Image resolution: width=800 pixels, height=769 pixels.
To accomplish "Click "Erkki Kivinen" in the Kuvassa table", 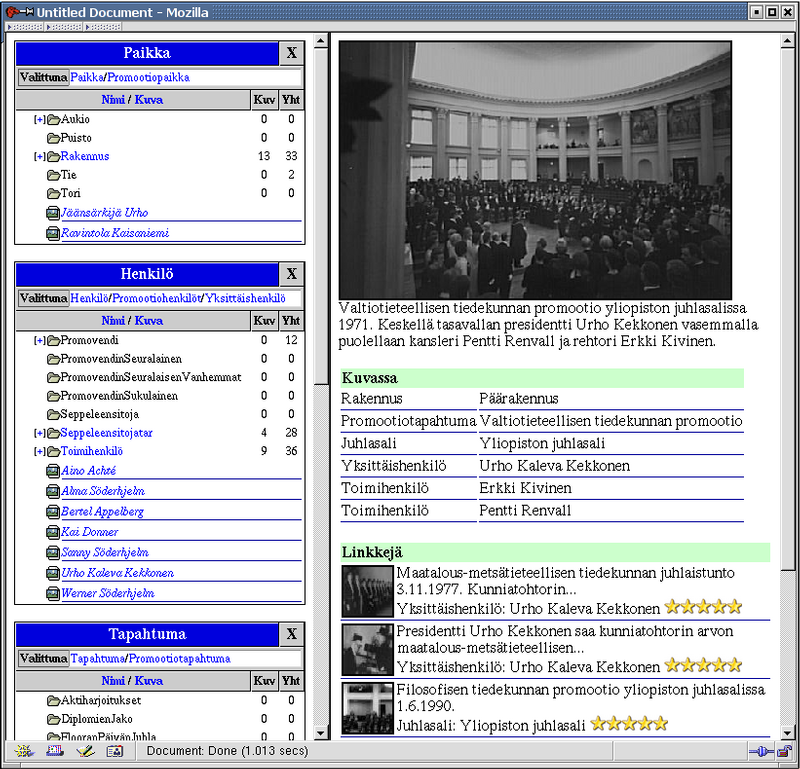I will click(x=526, y=488).
